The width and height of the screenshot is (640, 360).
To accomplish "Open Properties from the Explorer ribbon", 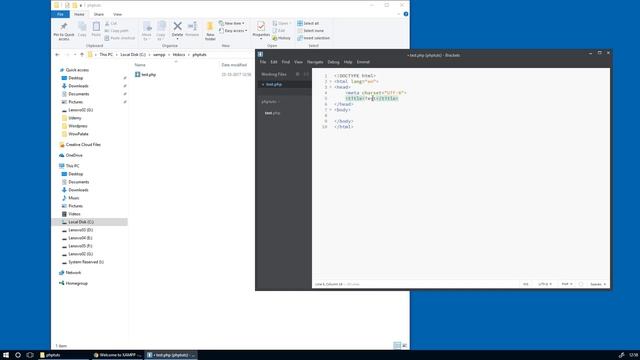I will click(261, 30).
